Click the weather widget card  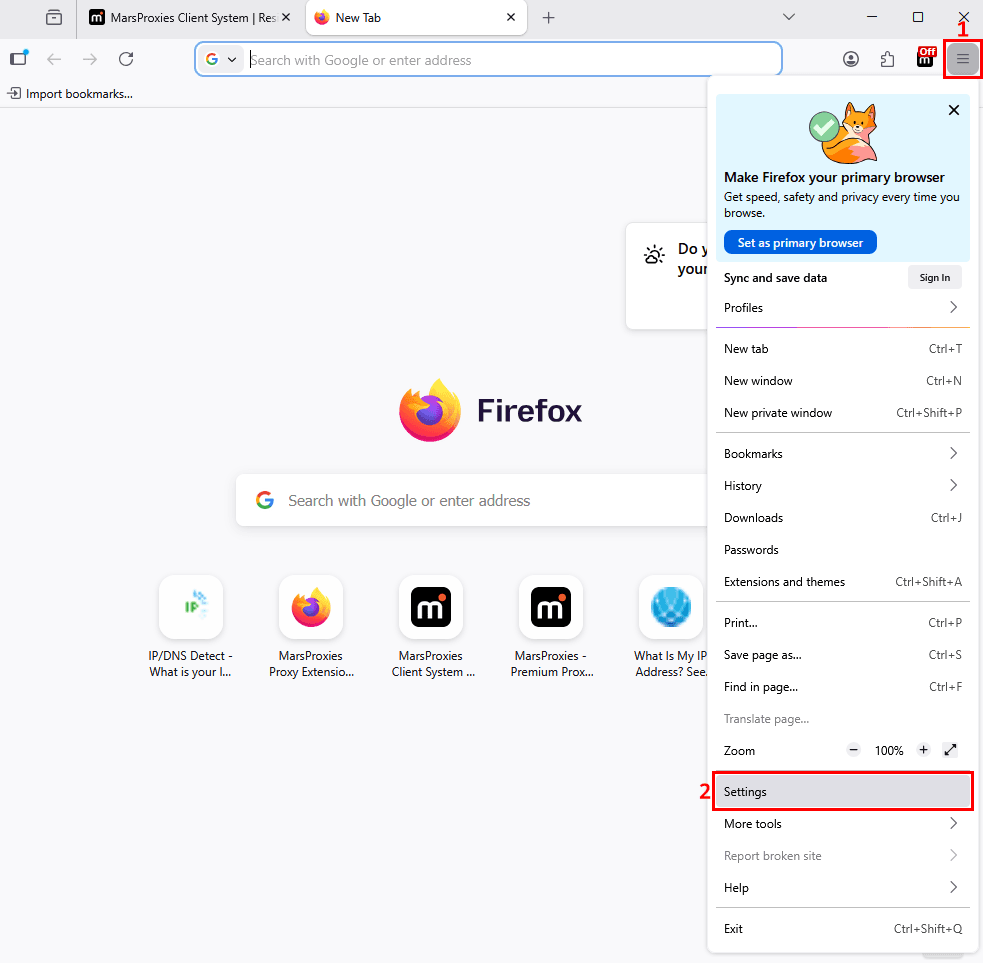coord(666,276)
